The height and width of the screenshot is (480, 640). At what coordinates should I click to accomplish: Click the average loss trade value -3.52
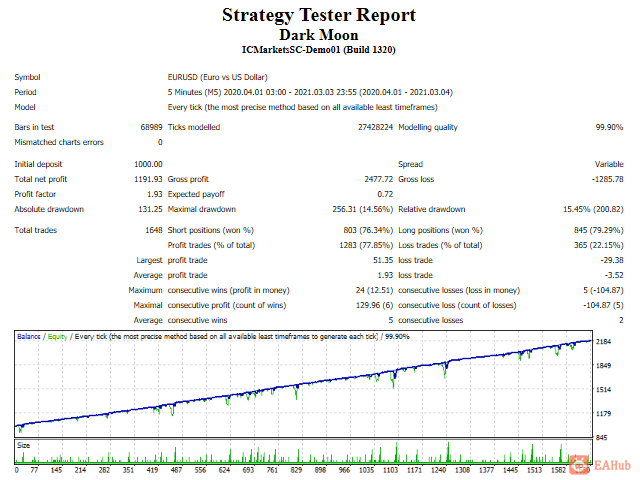coord(614,276)
